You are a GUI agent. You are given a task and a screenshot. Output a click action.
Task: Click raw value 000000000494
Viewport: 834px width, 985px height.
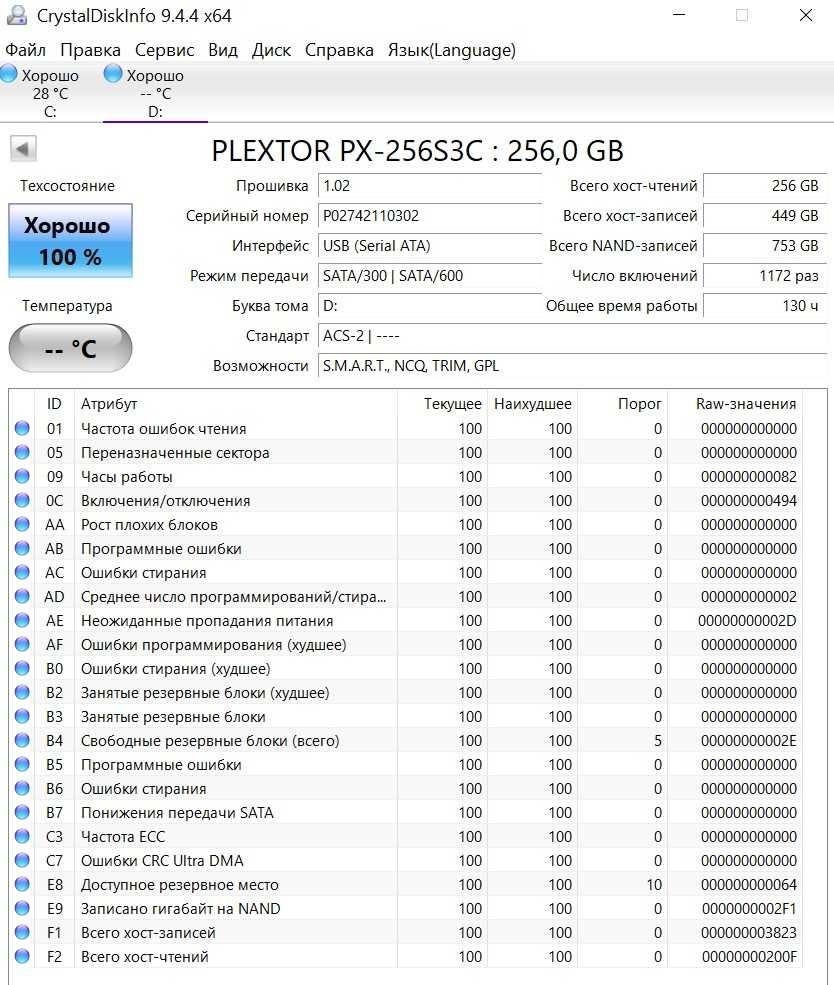(749, 501)
